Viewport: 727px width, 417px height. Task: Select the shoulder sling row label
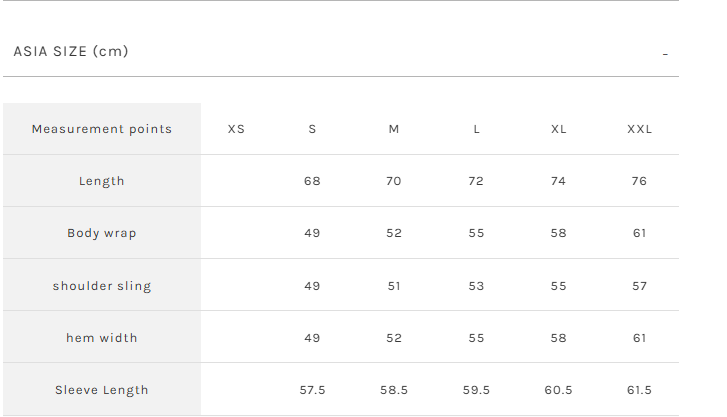coord(102,286)
